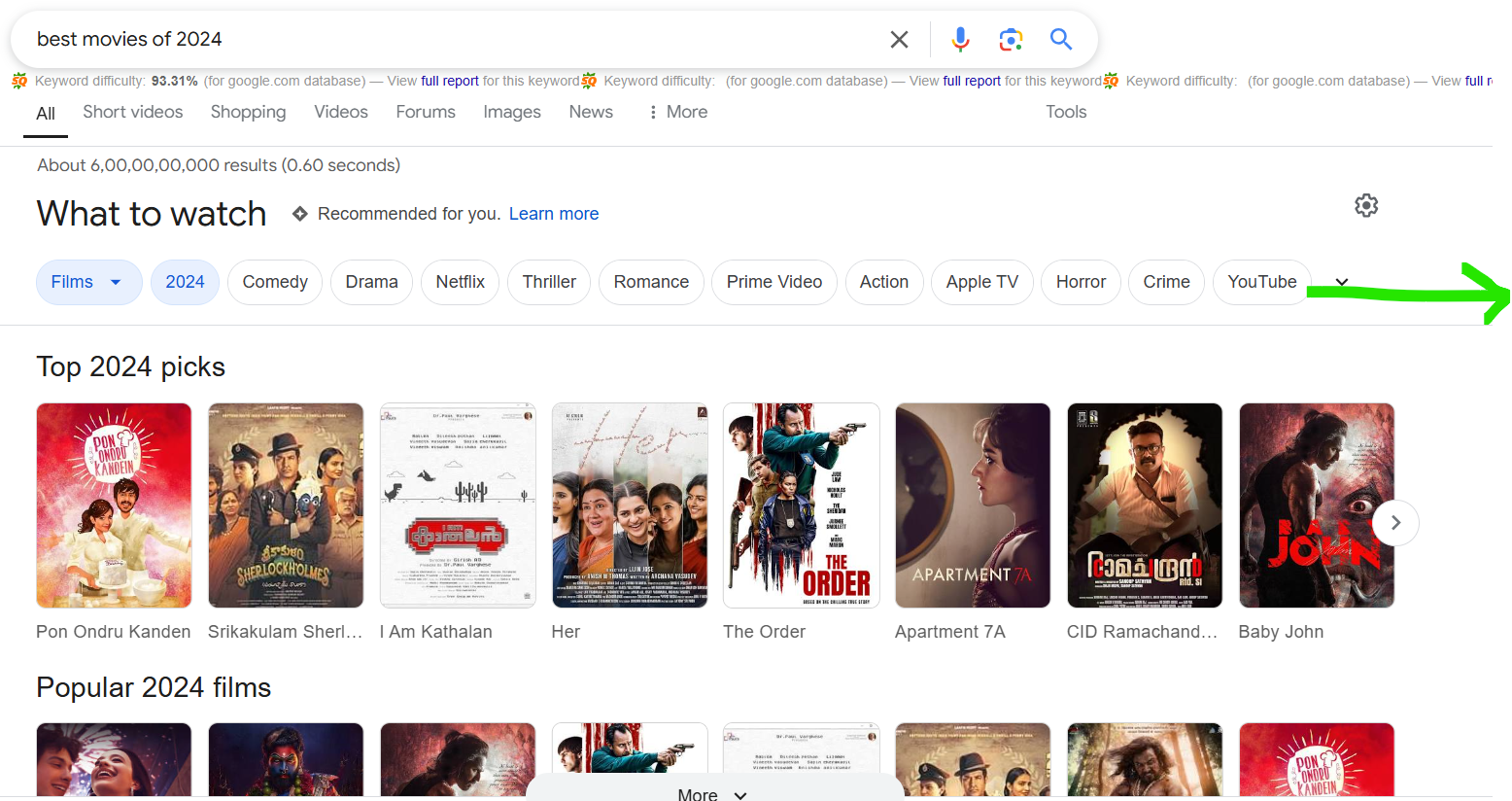Open the search Tools options
The width and height of the screenshot is (1512, 801).
tap(1066, 112)
